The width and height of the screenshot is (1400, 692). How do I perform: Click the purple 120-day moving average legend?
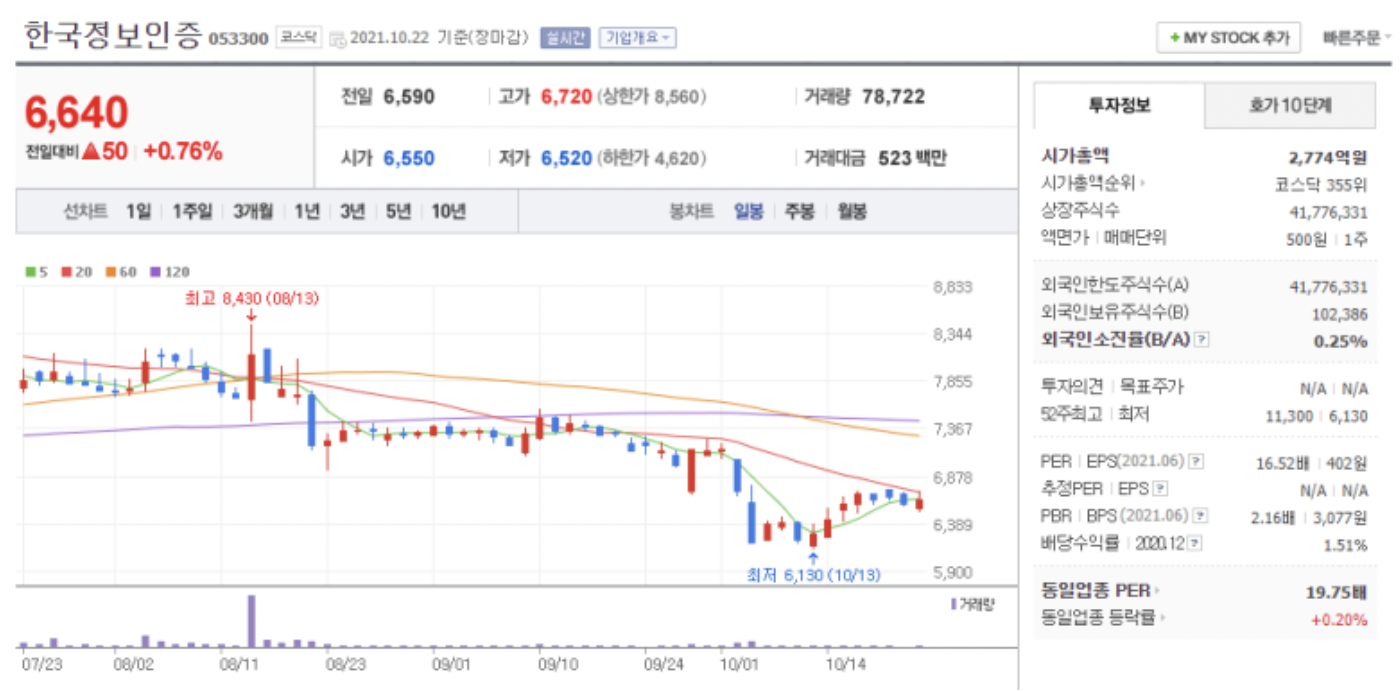pos(170,271)
